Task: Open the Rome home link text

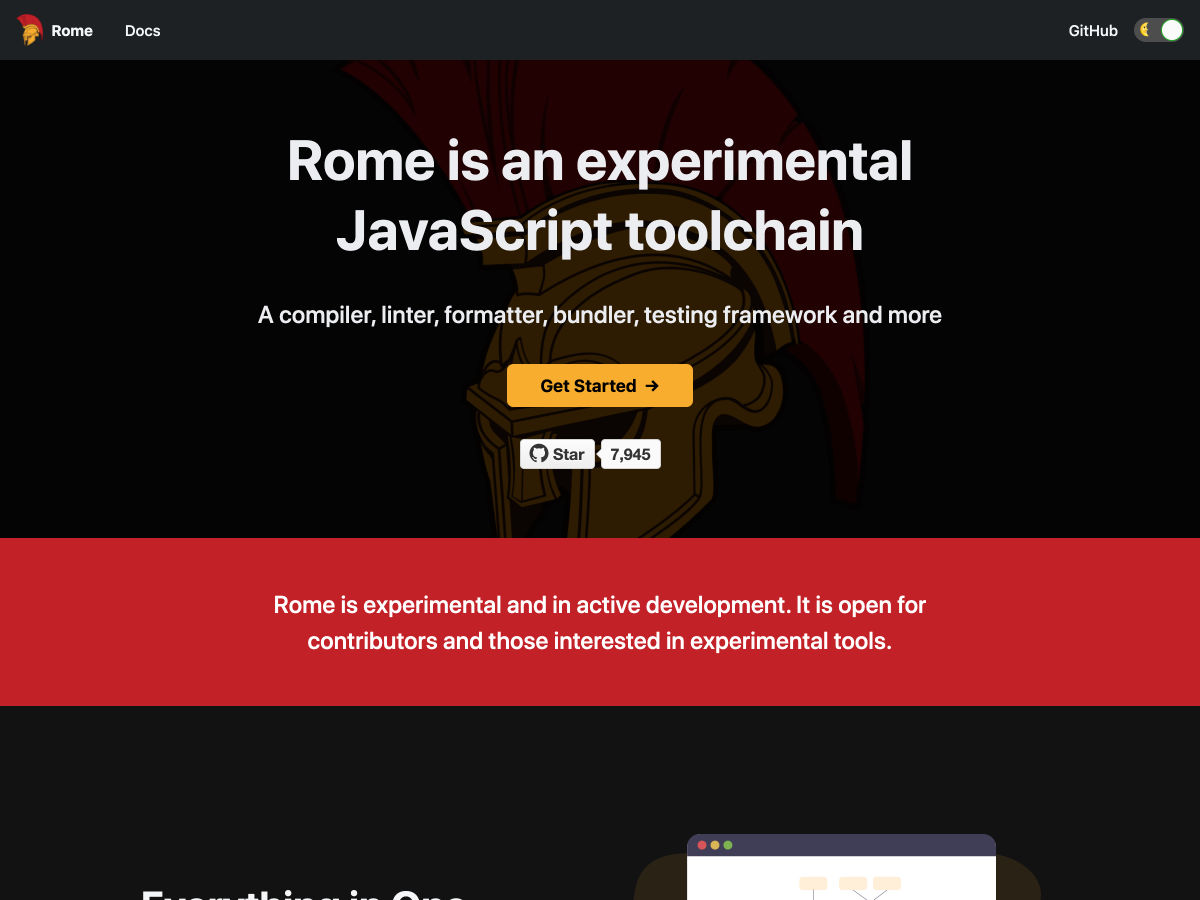Action: point(72,31)
